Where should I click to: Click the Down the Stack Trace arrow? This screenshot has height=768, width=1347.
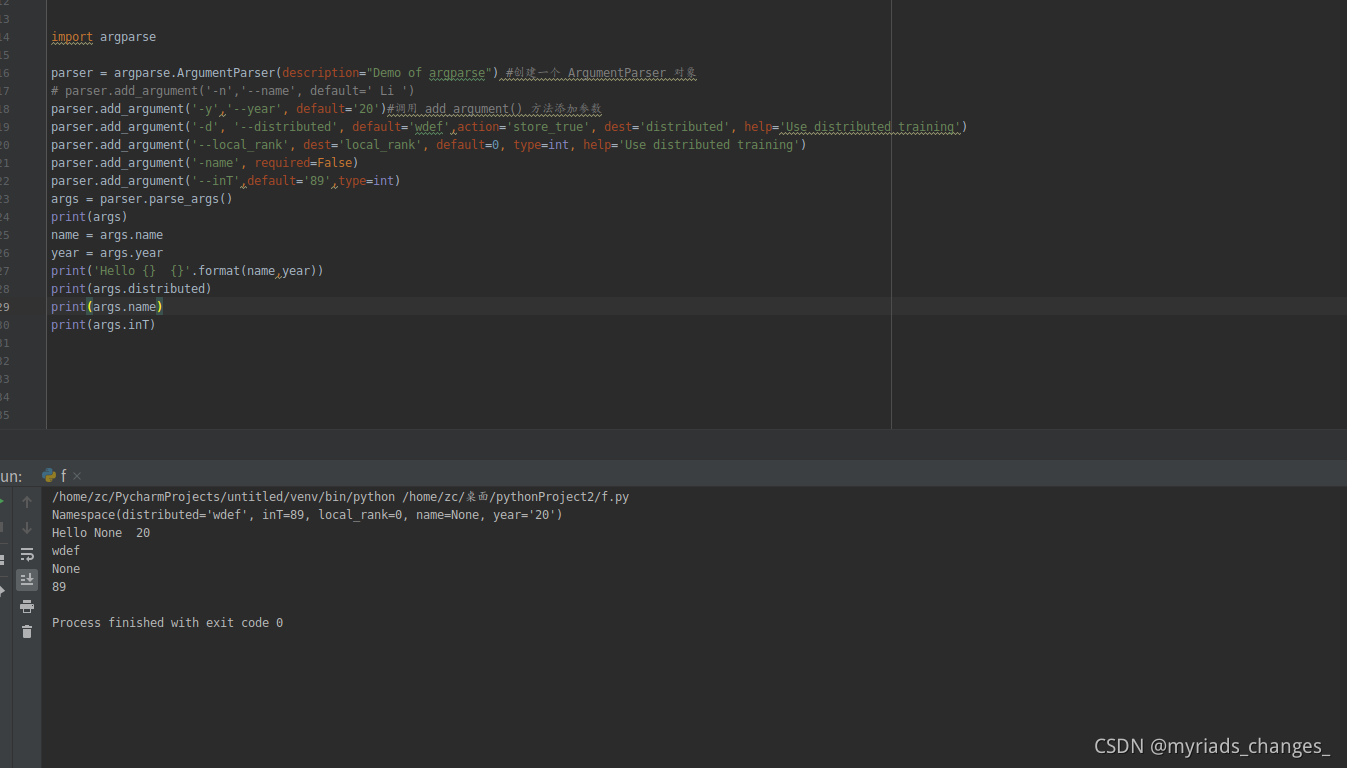point(27,528)
